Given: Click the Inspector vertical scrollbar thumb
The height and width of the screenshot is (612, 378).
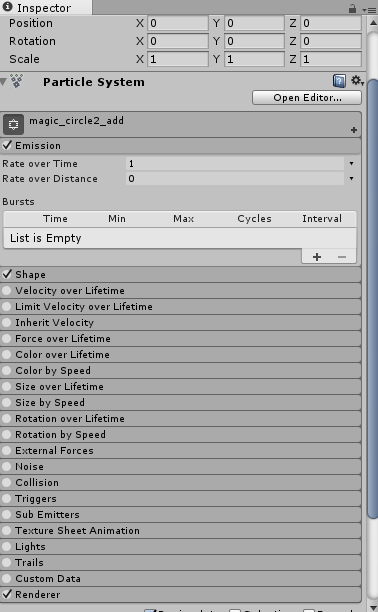Looking at the screenshot, I should click(373, 299).
